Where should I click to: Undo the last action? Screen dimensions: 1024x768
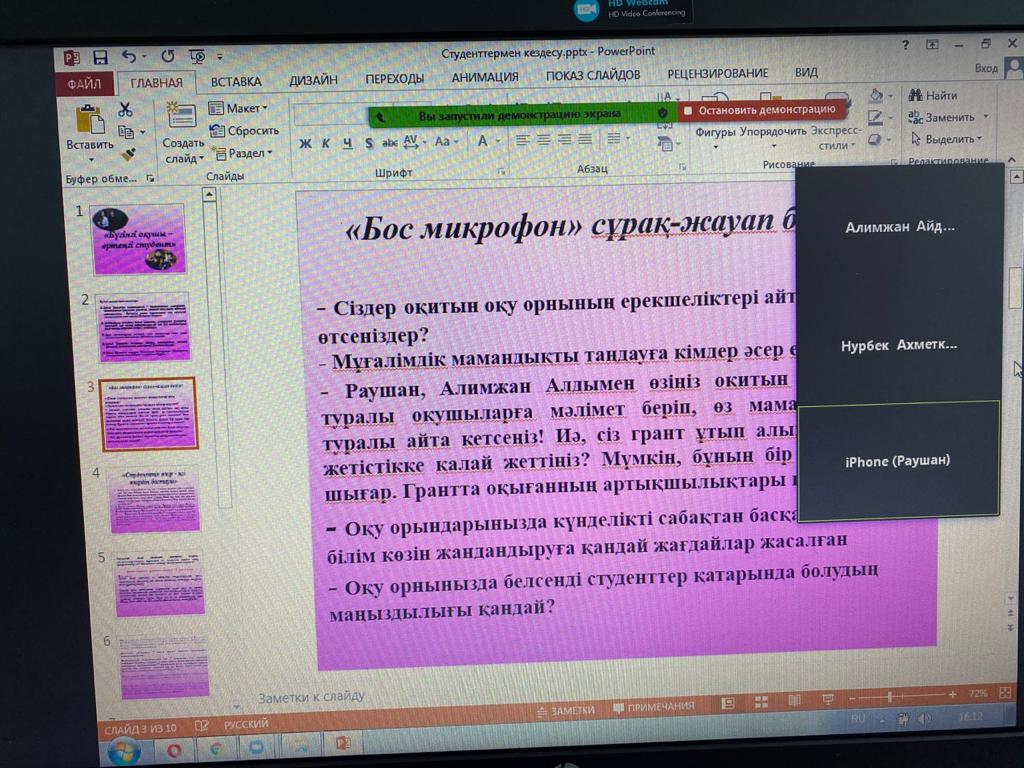pos(129,57)
